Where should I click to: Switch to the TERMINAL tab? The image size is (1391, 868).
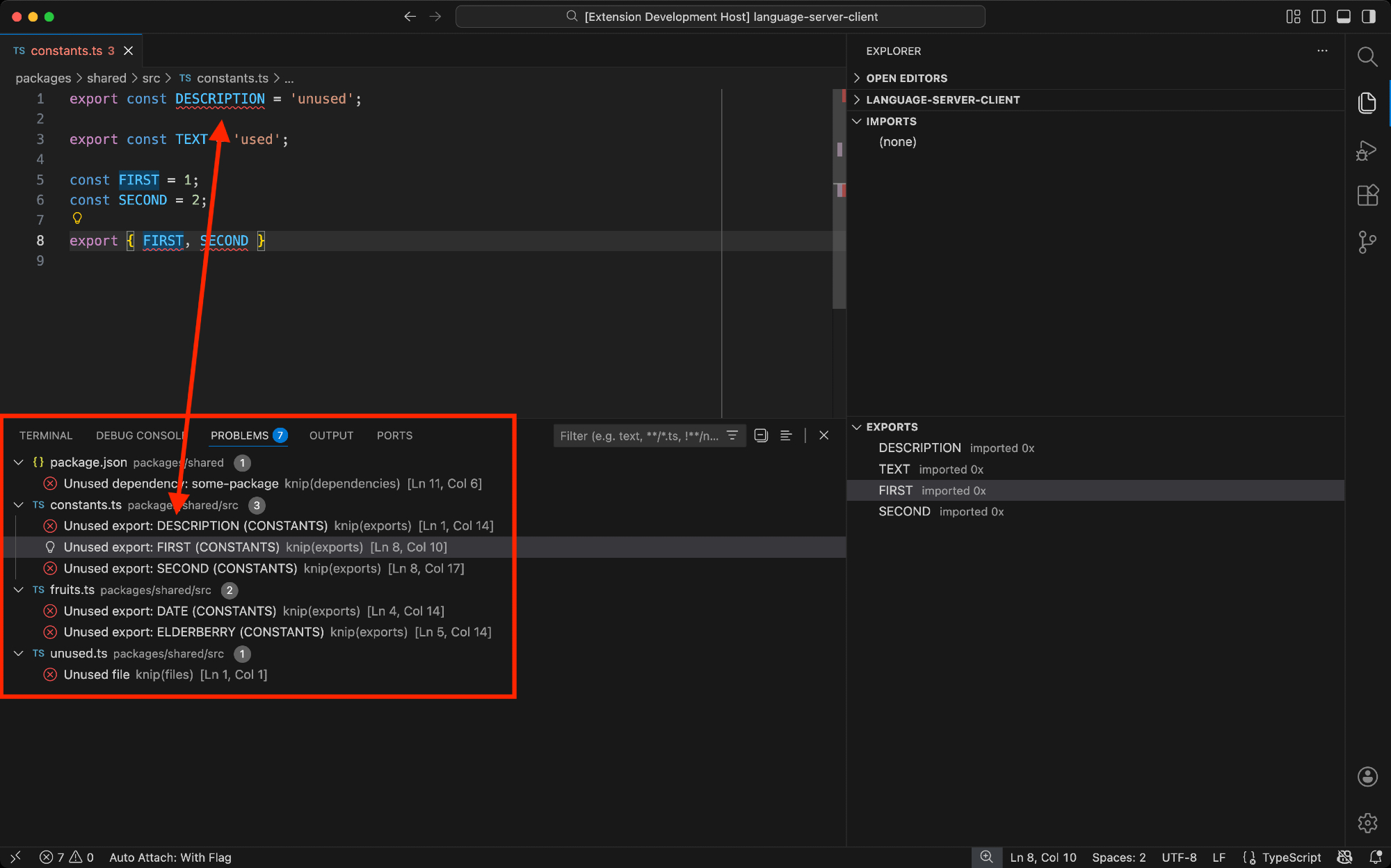[x=46, y=435]
